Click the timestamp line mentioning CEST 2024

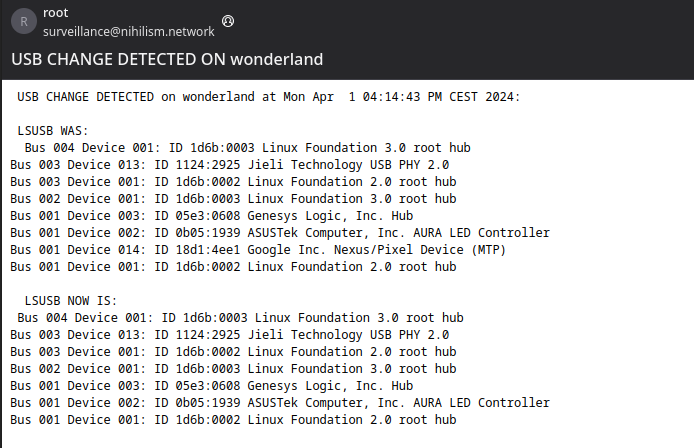coord(269,97)
